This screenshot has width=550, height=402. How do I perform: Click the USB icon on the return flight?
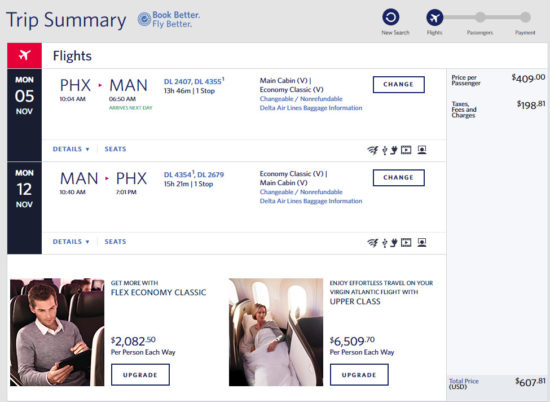pyautogui.click(x=384, y=243)
